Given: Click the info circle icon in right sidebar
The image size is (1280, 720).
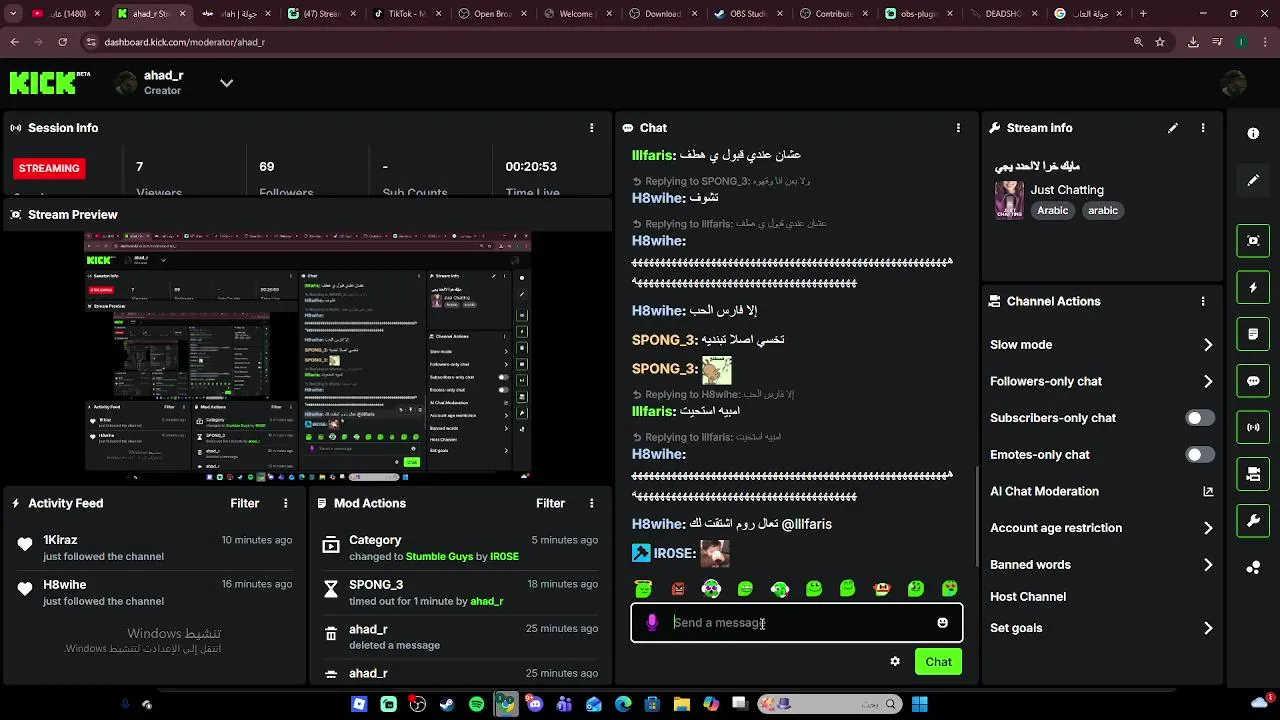Looking at the screenshot, I should [x=1253, y=133].
